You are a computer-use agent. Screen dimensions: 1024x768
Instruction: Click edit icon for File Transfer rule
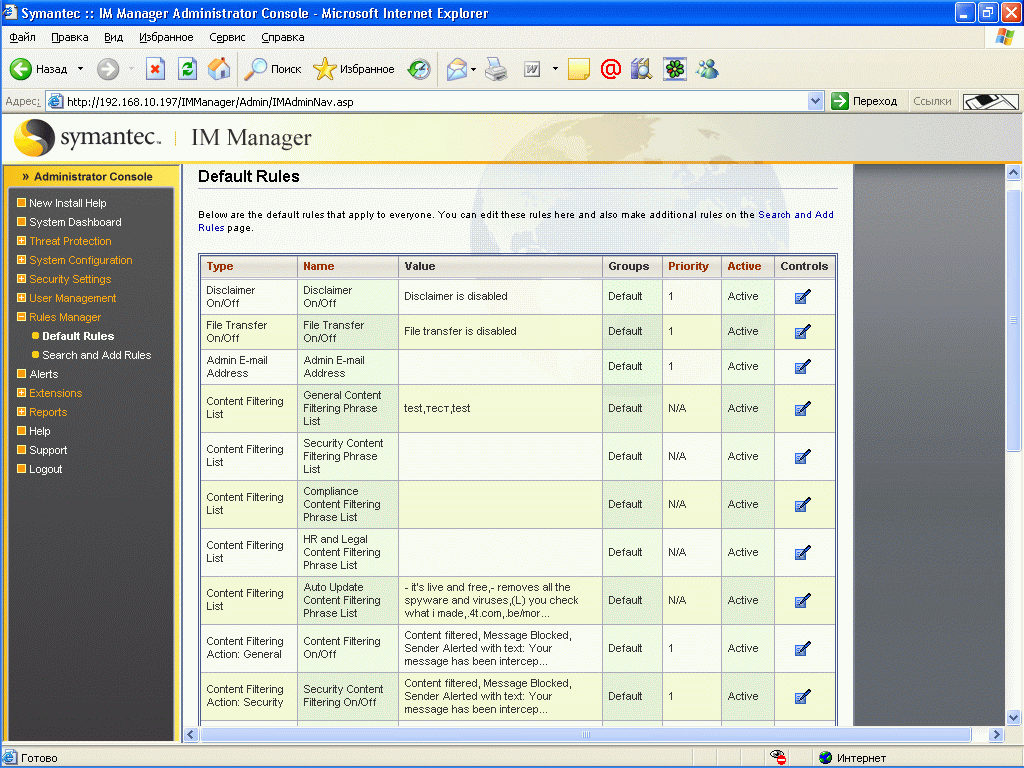pos(802,331)
